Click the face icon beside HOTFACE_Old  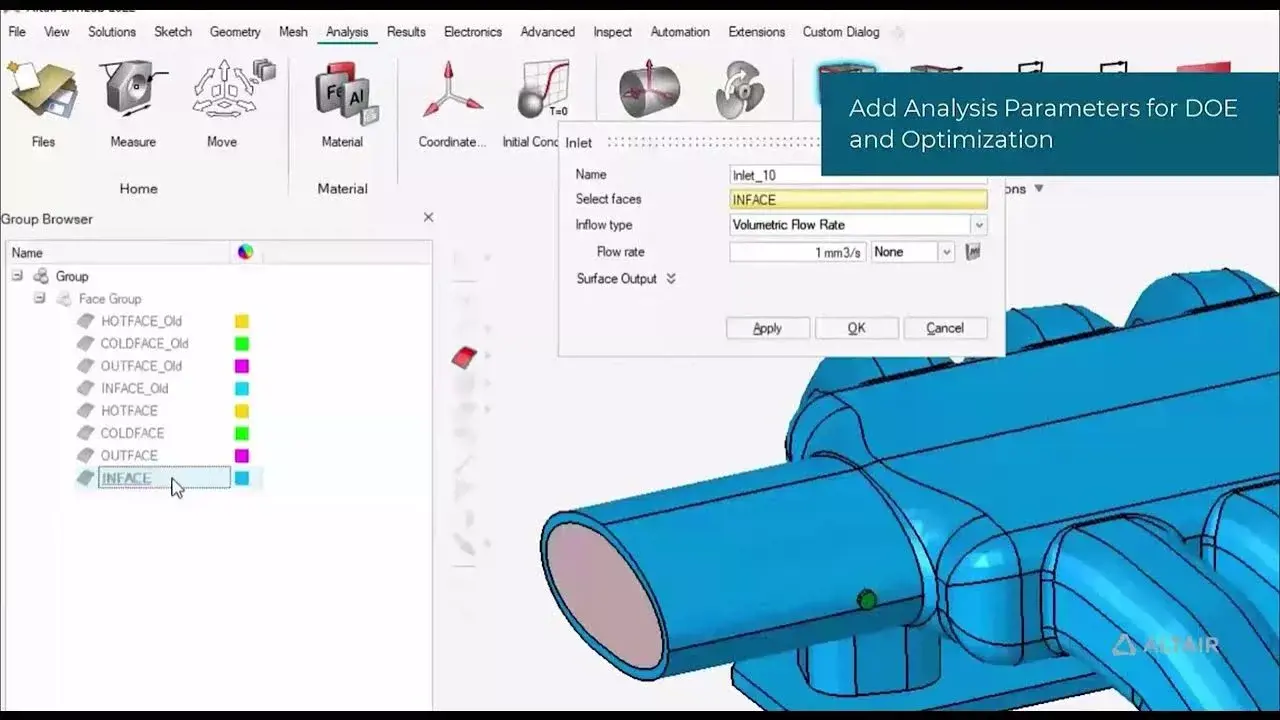coord(87,321)
